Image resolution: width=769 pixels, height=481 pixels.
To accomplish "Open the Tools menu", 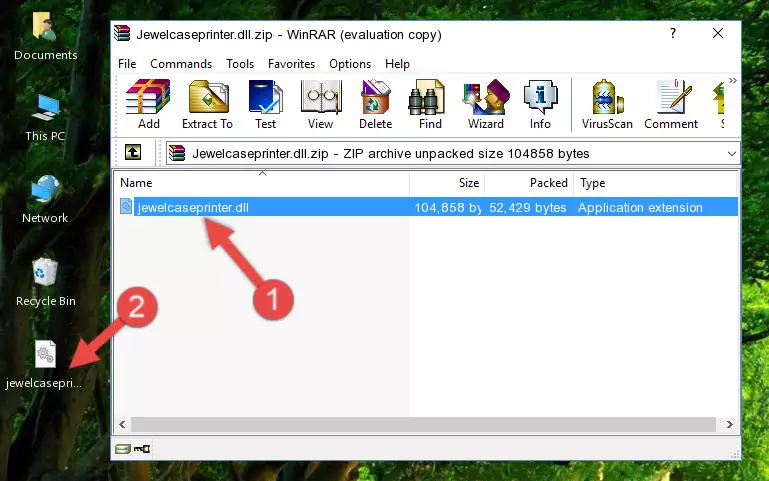I will (240, 64).
